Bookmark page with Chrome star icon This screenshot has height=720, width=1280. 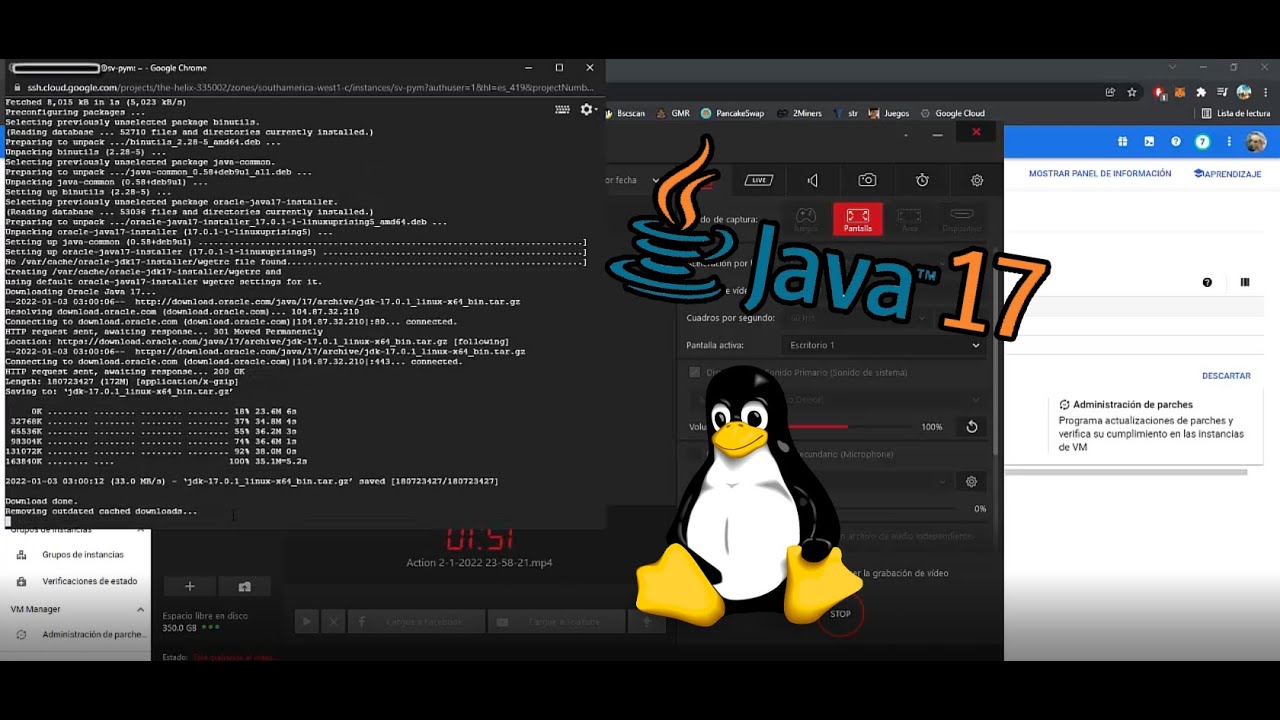coord(1132,92)
